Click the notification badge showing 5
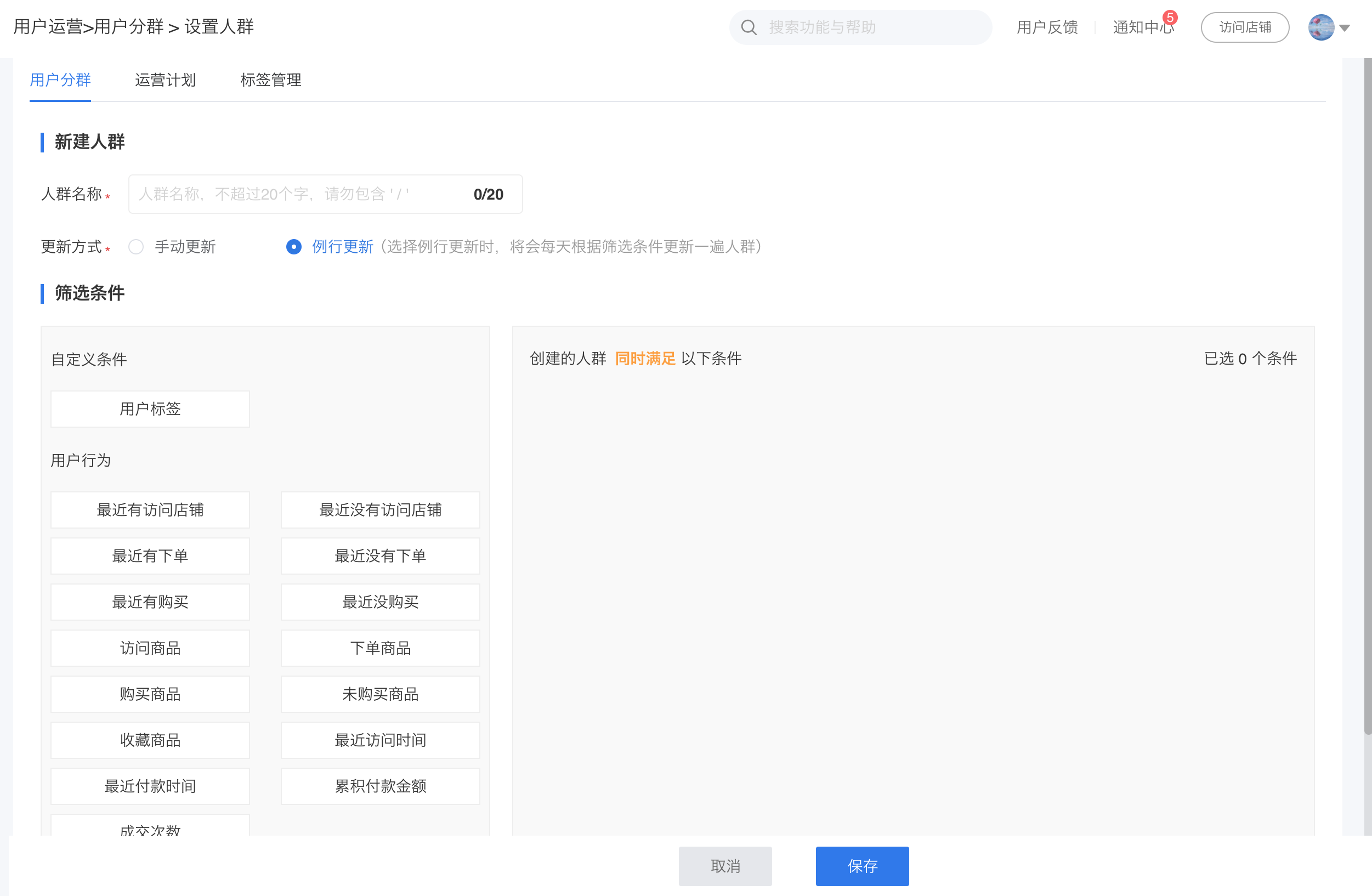Viewport: 1372px width, 896px height. 1170,18
